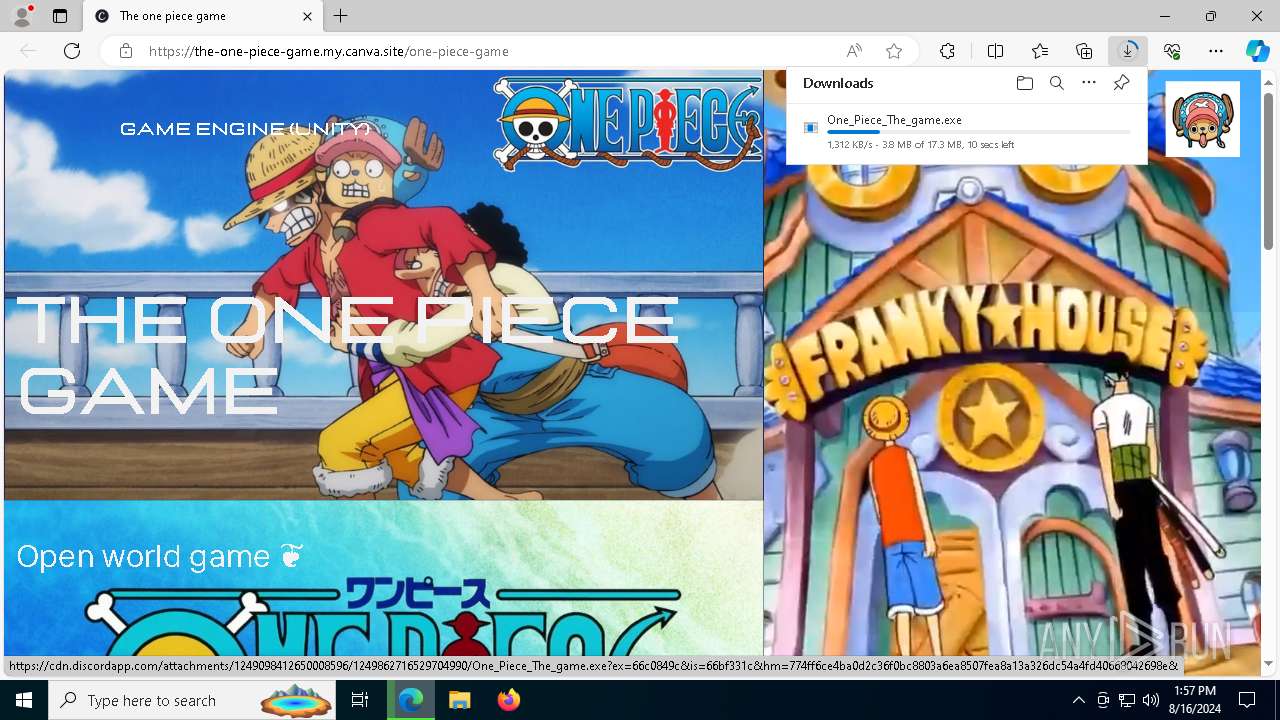
Task: Search downloads with the magnifier icon
Action: [1057, 83]
